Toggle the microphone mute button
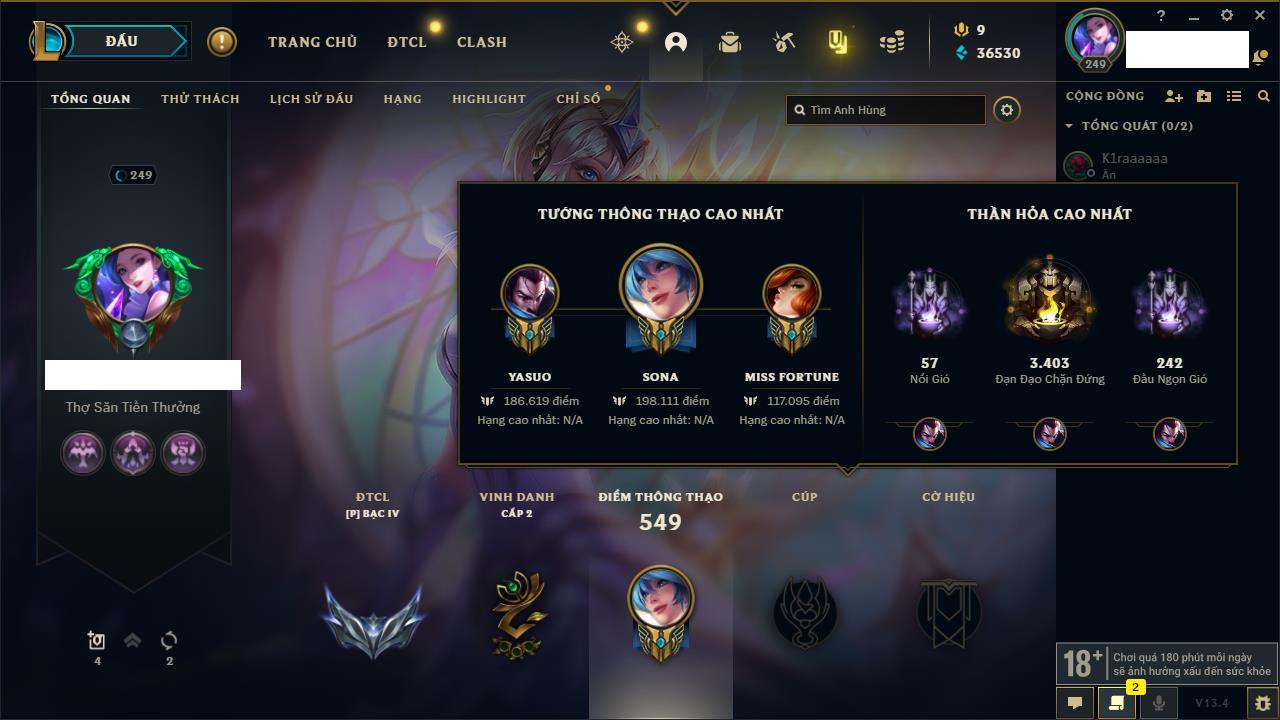The width and height of the screenshot is (1280, 720). point(1158,703)
